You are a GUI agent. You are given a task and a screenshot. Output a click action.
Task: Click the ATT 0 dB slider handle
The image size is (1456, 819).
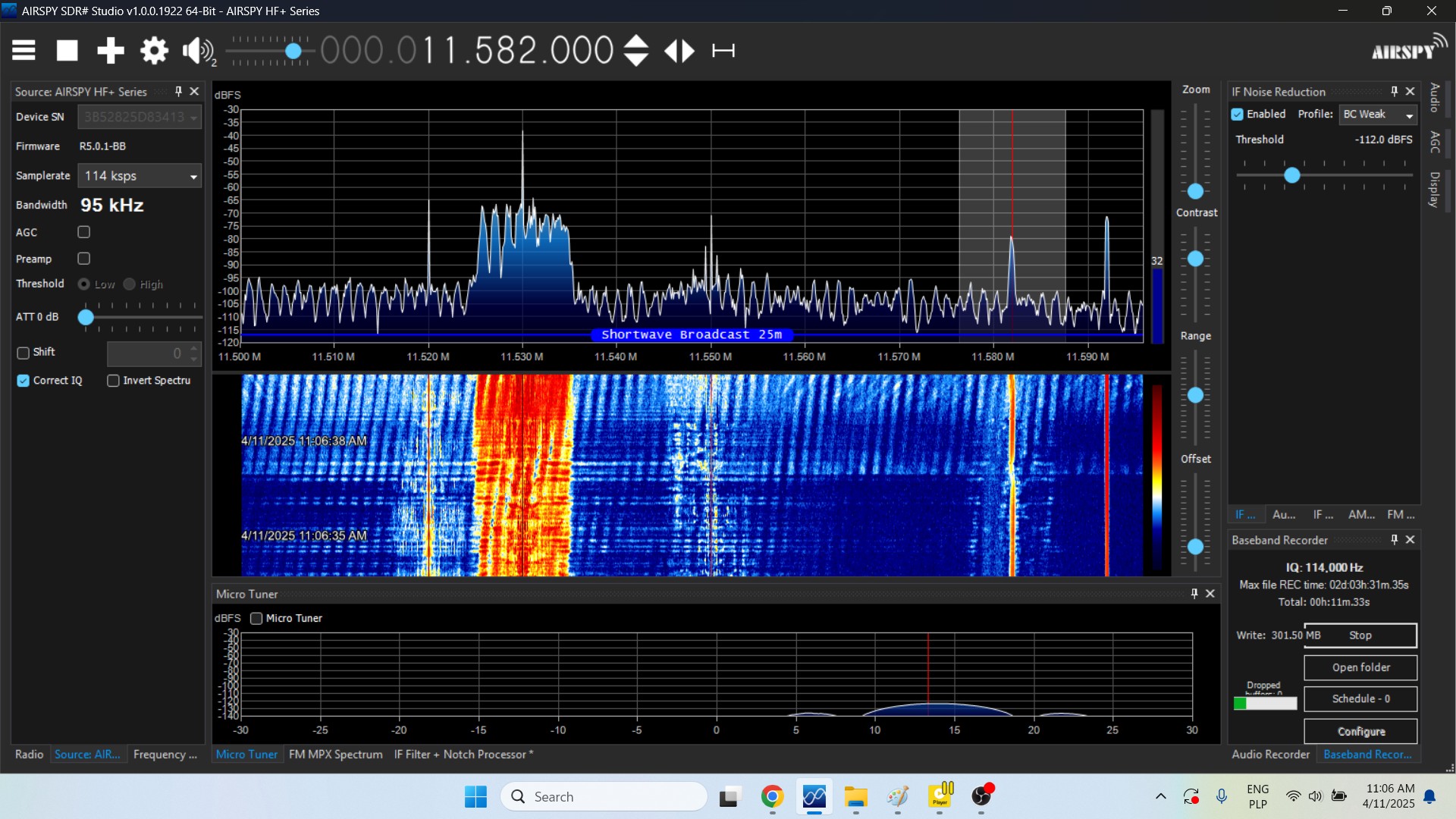pyautogui.click(x=86, y=317)
